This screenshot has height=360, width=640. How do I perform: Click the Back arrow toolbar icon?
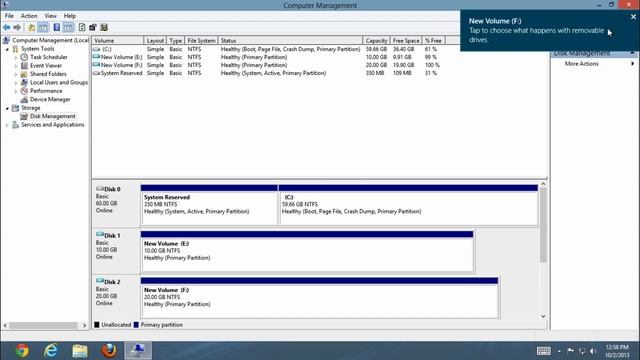[7, 28]
